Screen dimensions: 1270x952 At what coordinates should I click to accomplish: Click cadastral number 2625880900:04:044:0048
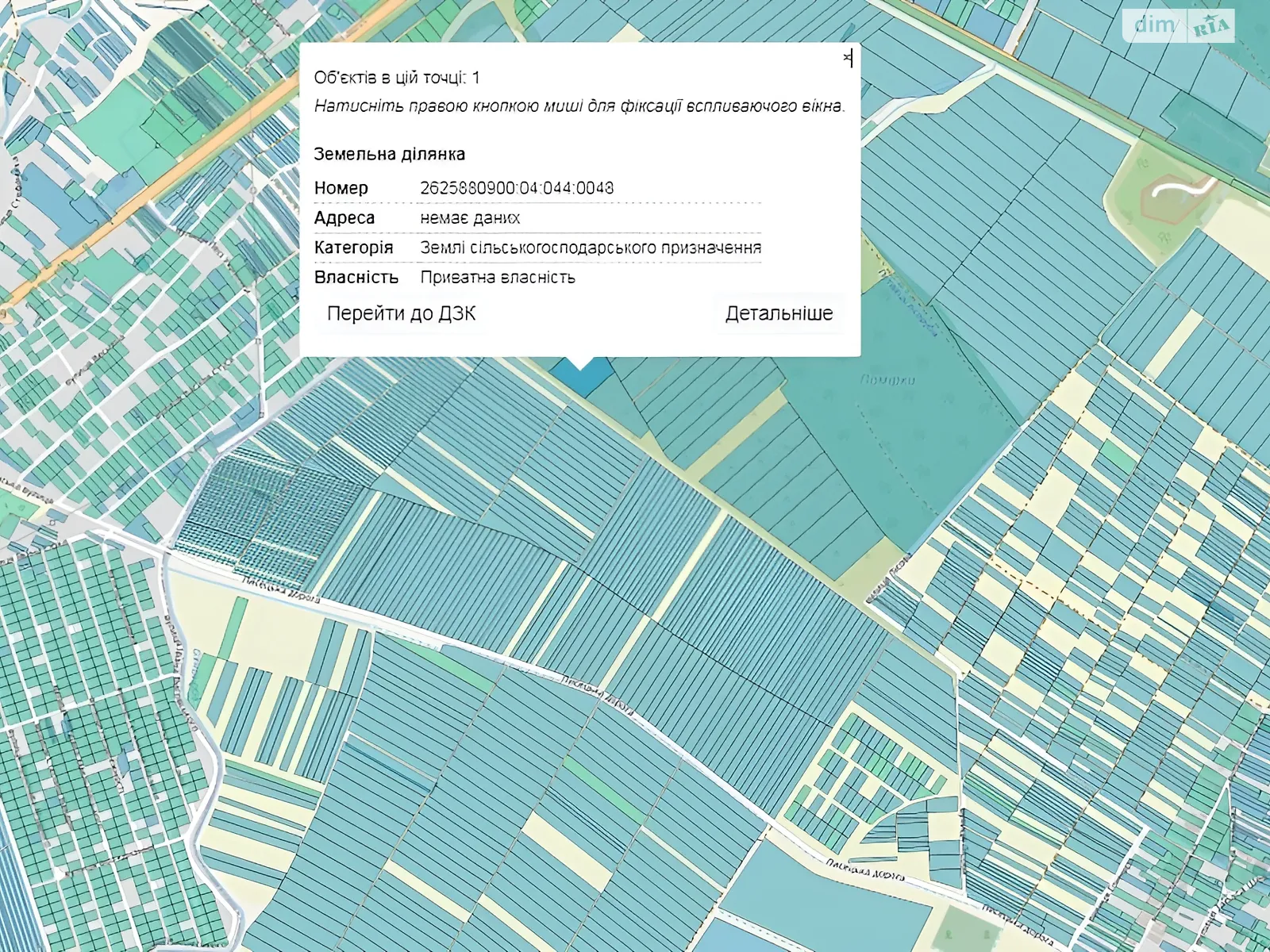pos(517,188)
